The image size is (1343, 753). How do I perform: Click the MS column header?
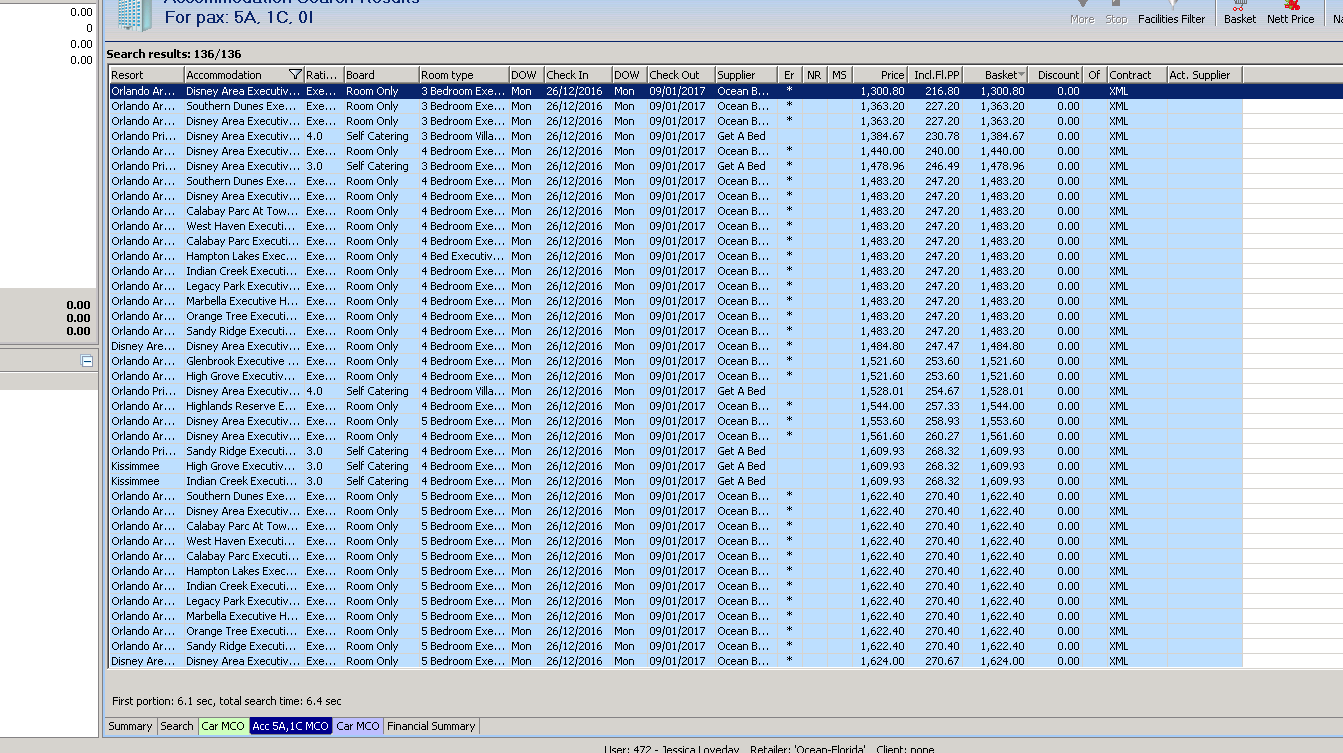[x=840, y=75]
